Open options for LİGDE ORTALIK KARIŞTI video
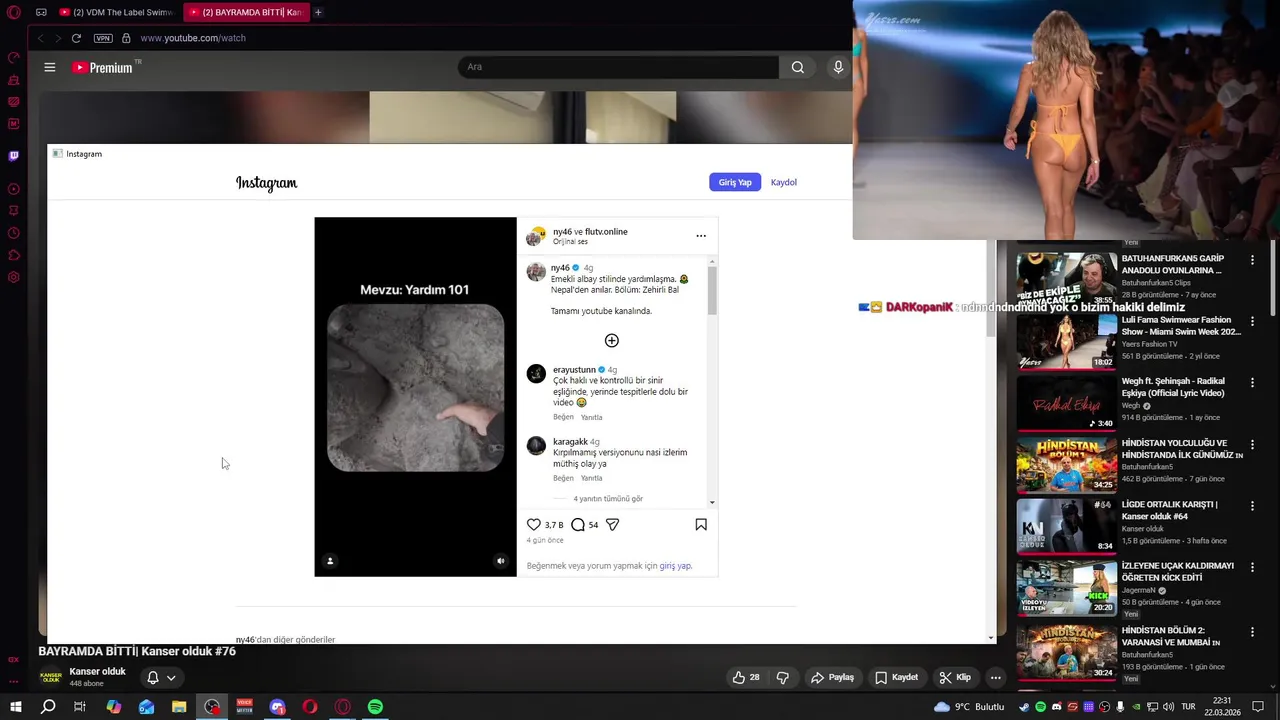 click(x=1252, y=506)
